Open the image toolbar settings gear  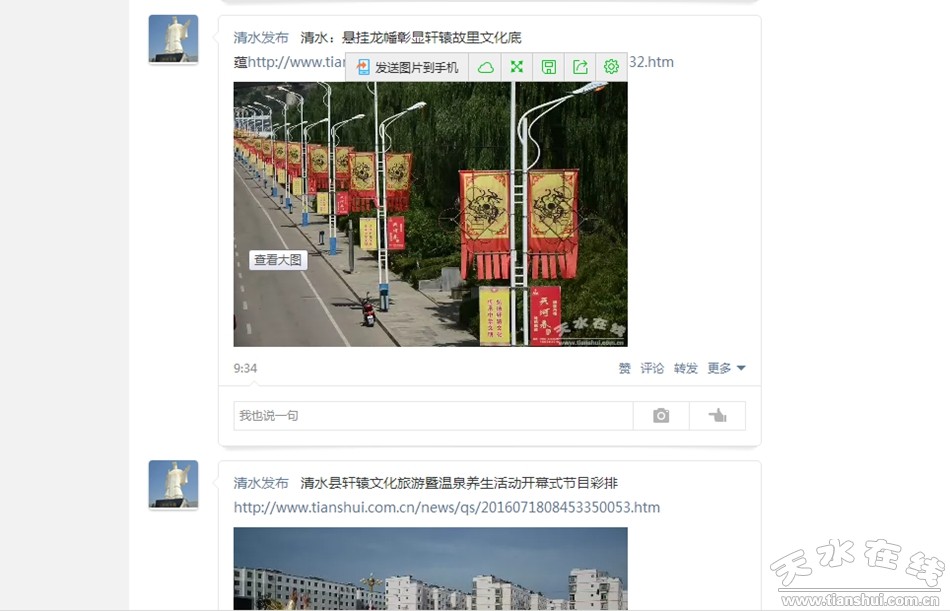pos(611,67)
